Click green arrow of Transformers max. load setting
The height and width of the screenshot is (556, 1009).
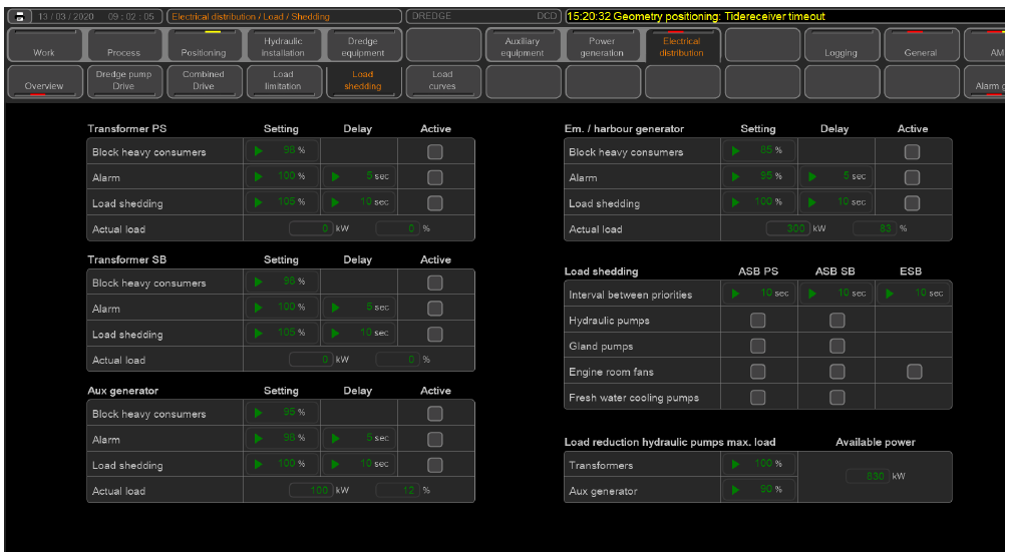click(737, 464)
